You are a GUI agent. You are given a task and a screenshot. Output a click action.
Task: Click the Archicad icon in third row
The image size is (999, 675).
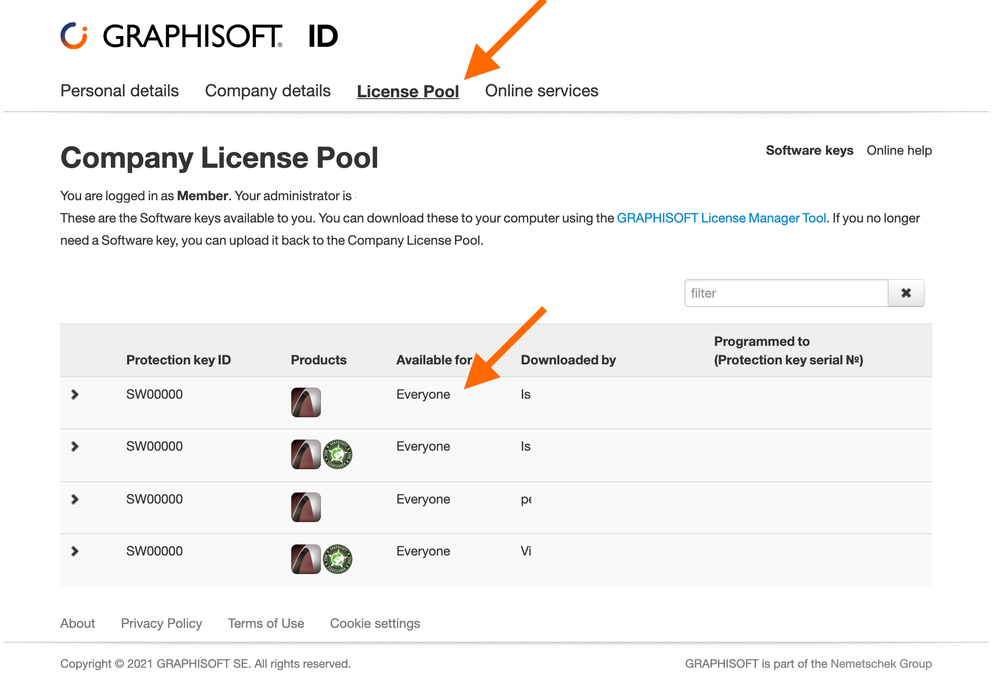click(x=306, y=507)
